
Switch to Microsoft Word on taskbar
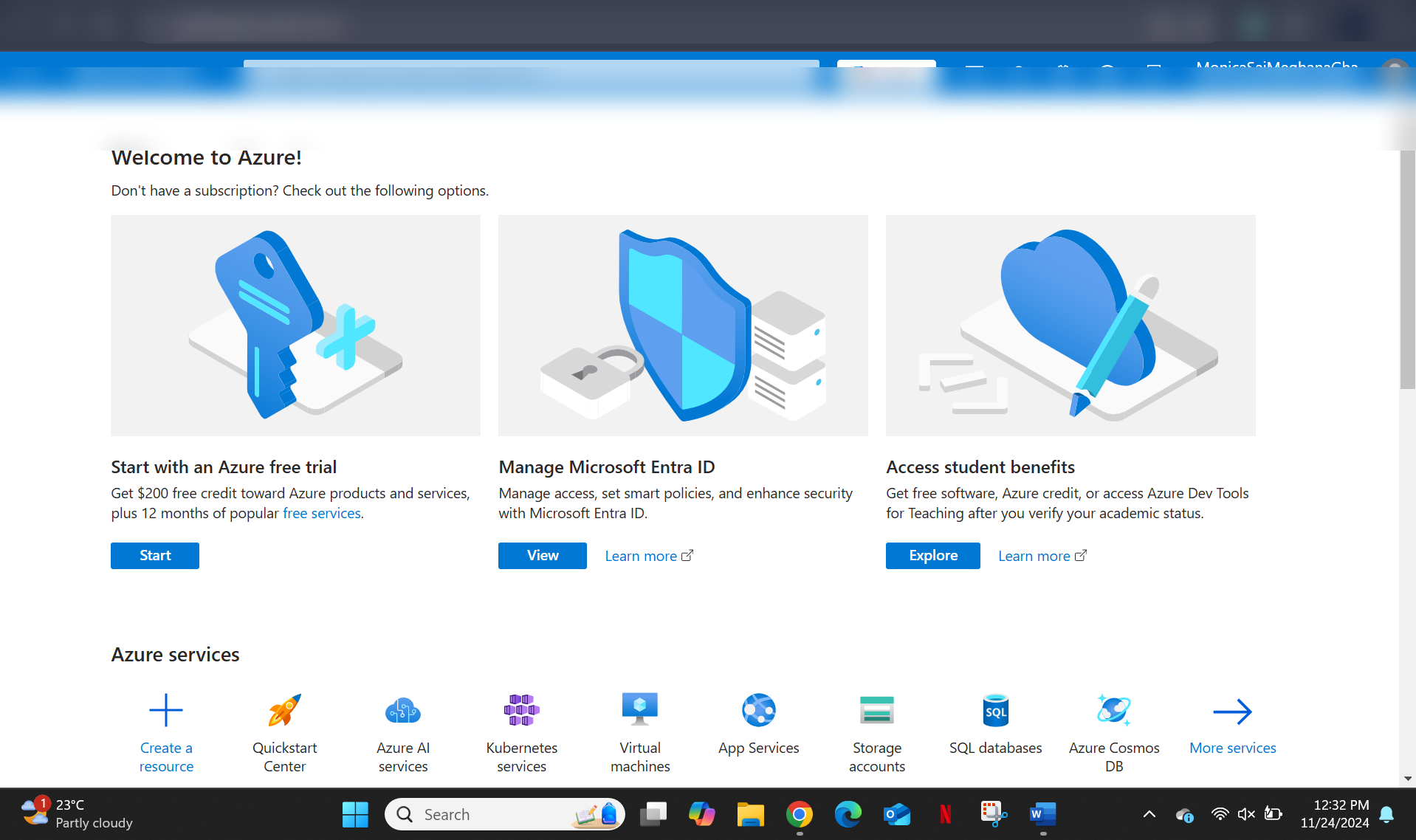point(1042,814)
